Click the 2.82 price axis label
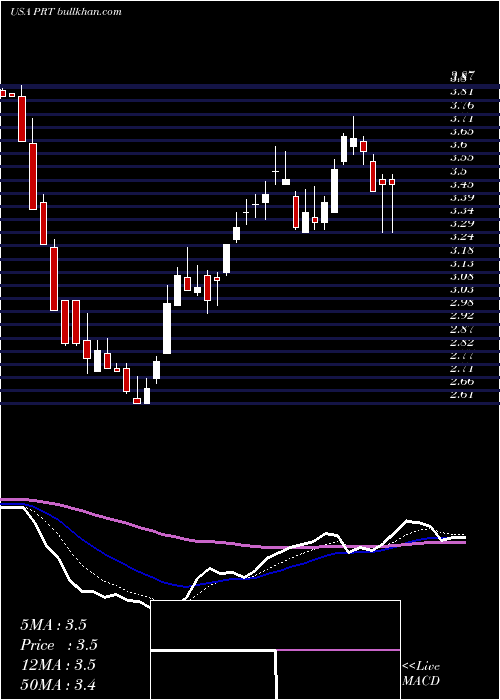Image resolution: width=500 pixels, height=700 pixels. click(462, 342)
